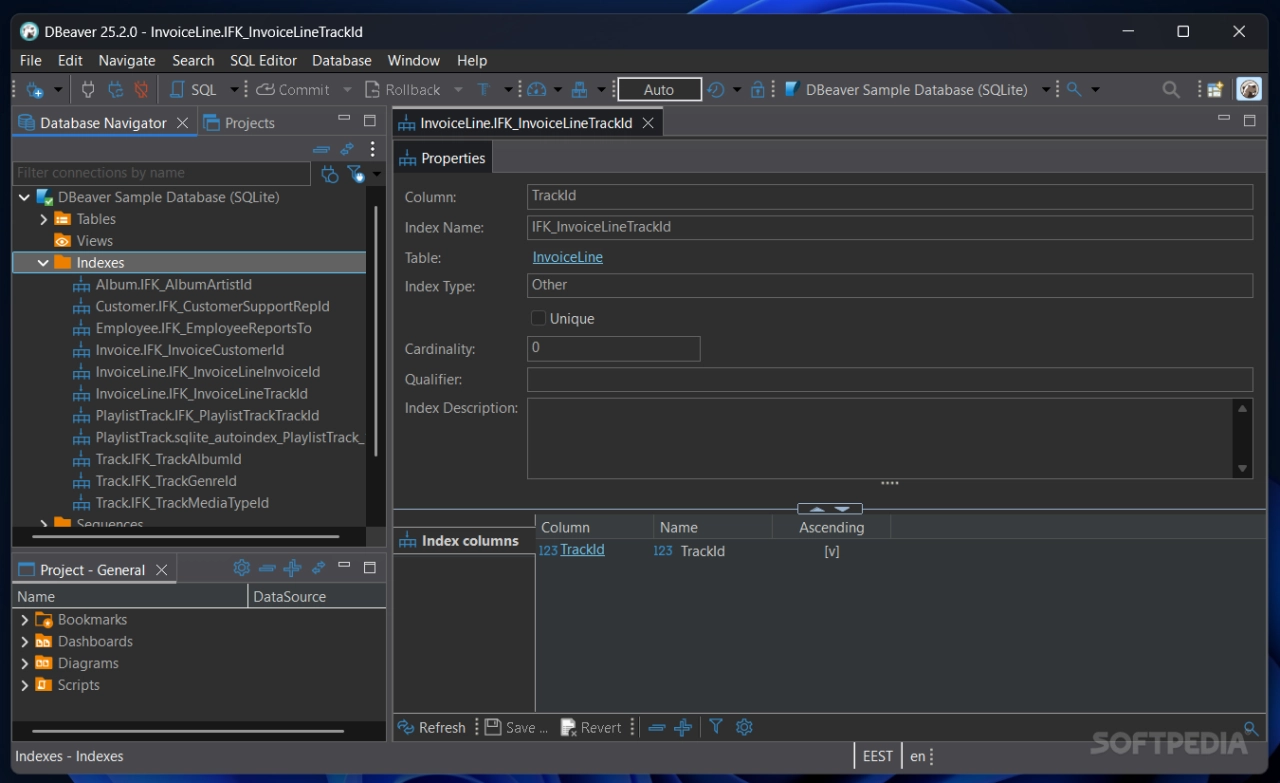Click the red Disconnect icon
Screen dimensions: 1280x783
pos(141,90)
